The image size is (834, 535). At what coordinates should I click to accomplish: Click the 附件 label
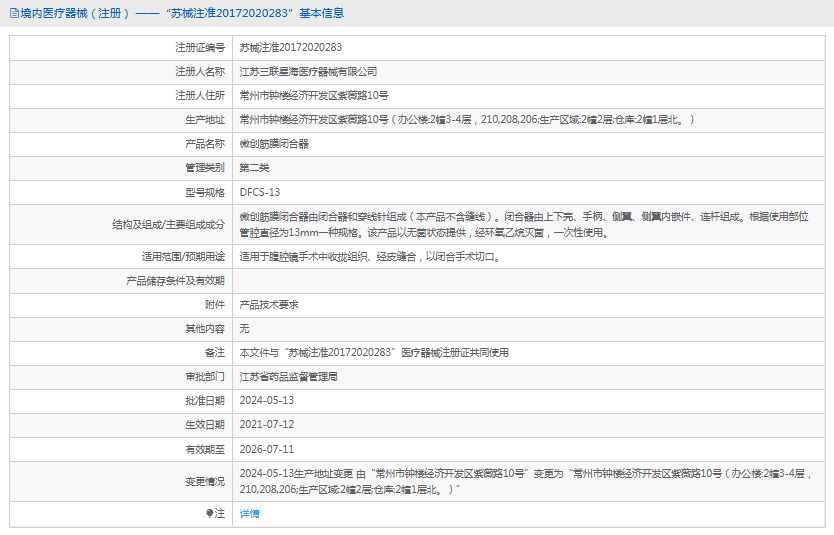coord(215,305)
